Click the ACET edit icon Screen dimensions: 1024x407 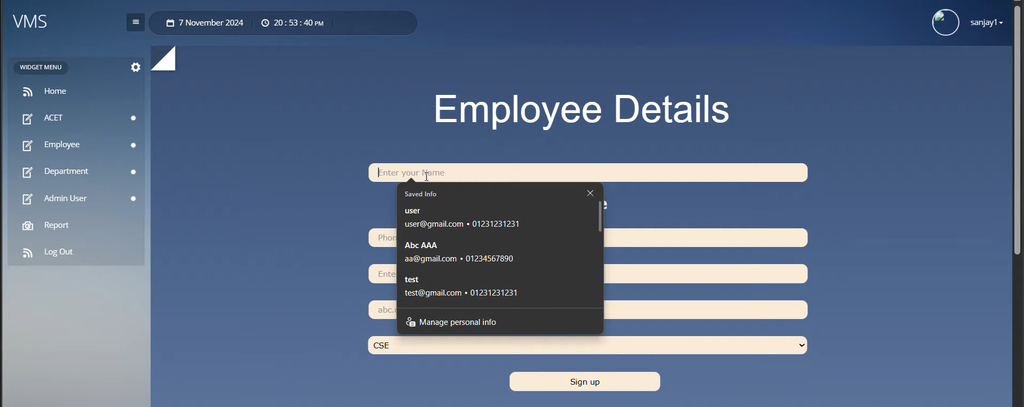(x=27, y=118)
